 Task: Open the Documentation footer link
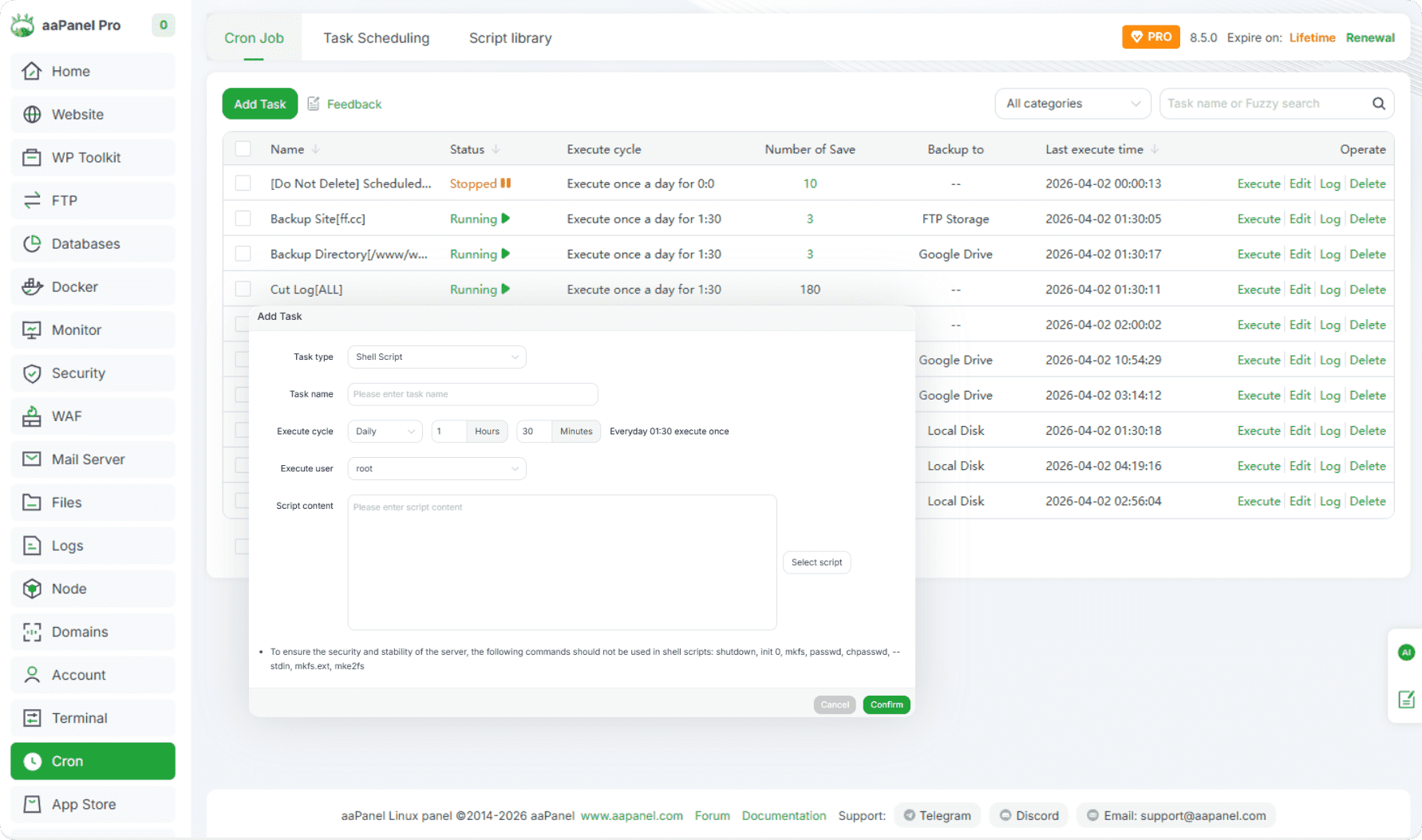pos(784,815)
